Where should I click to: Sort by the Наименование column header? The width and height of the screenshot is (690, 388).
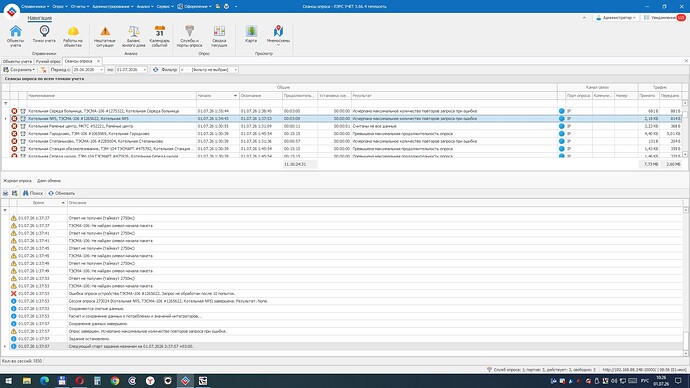pyautogui.click(x=112, y=95)
